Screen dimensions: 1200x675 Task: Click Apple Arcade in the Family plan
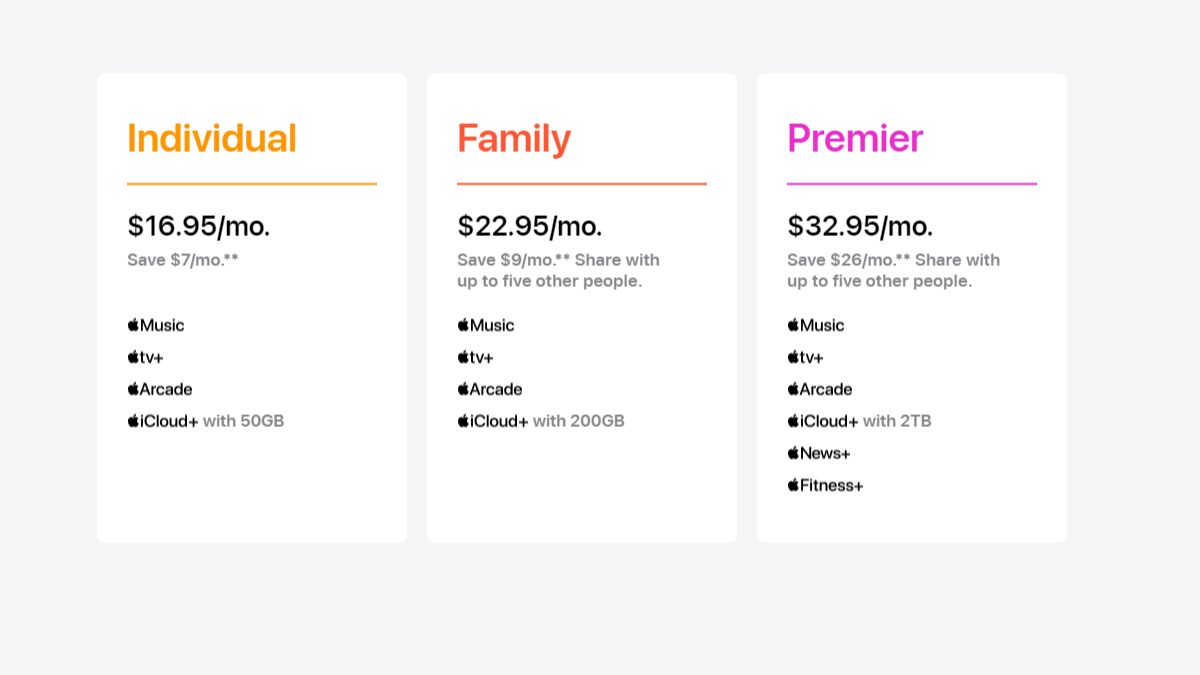pyautogui.click(x=490, y=389)
